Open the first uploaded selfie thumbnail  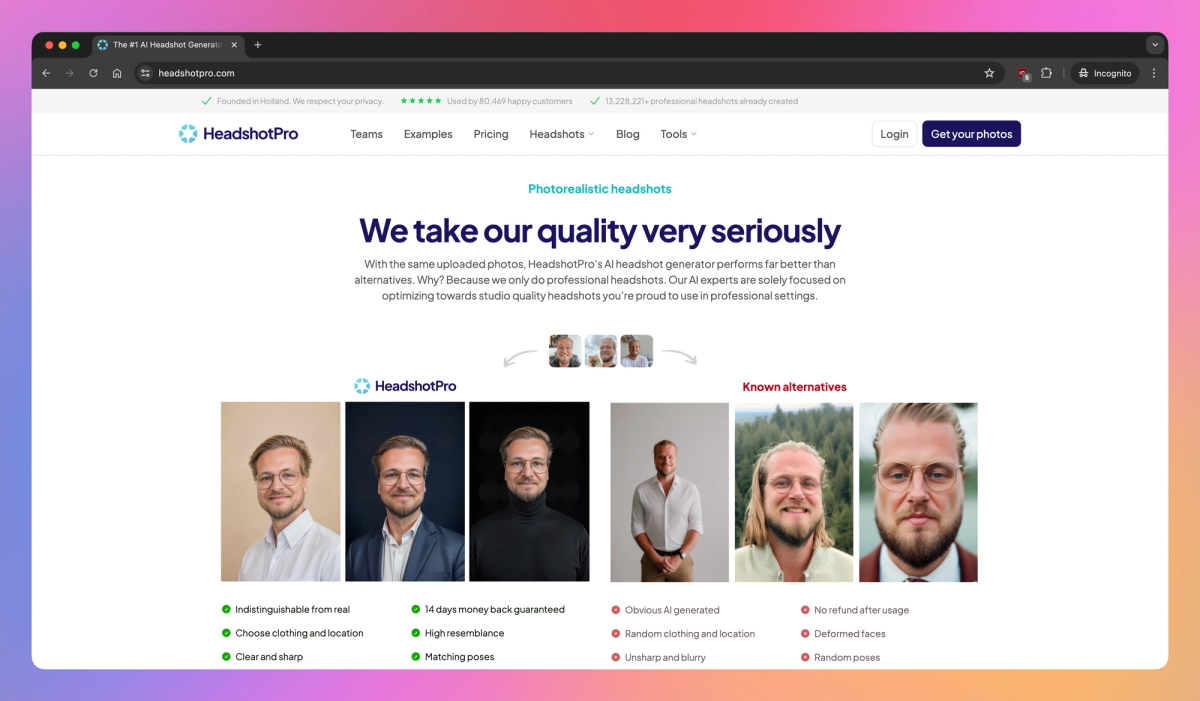click(x=565, y=351)
